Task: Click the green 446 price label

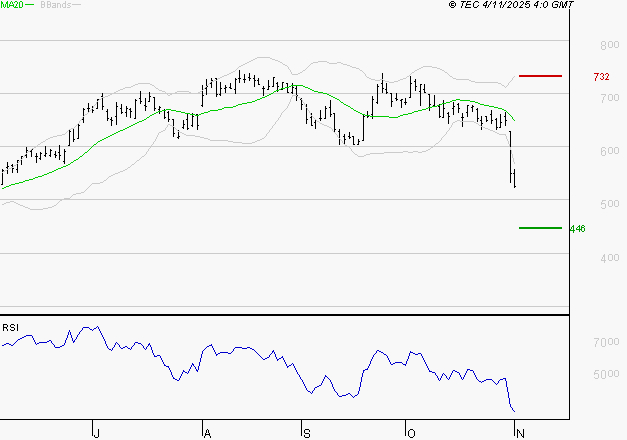Action: tap(577, 228)
